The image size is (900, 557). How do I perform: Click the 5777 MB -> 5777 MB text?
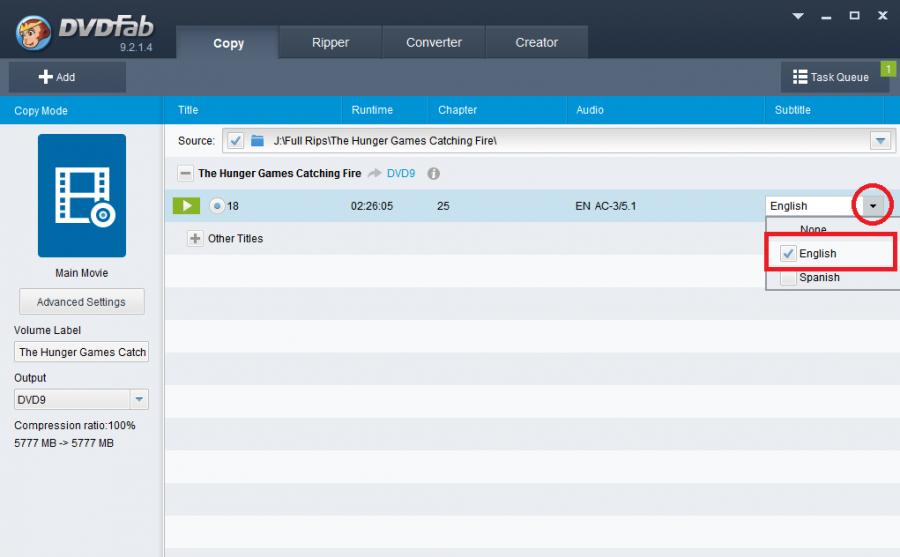tap(64, 443)
